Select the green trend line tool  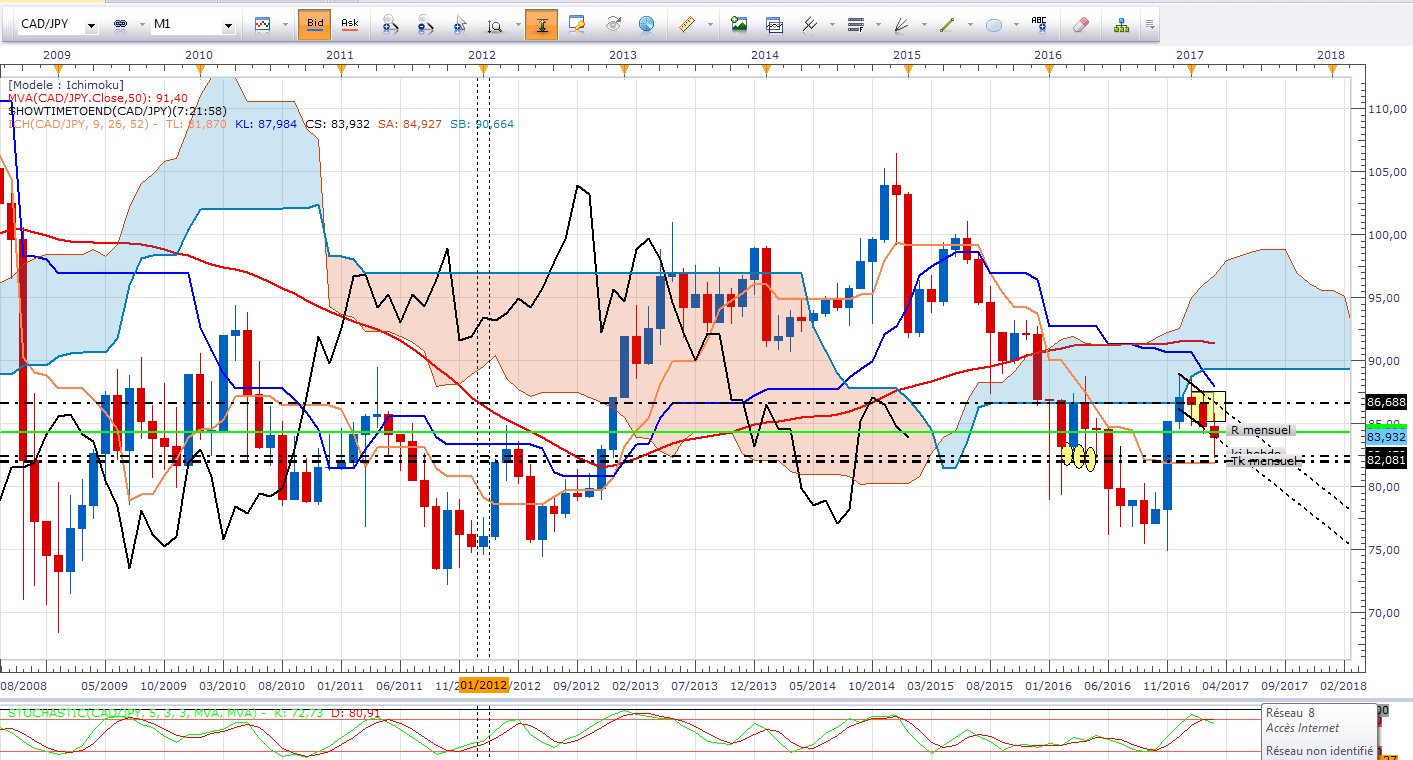click(x=947, y=24)
